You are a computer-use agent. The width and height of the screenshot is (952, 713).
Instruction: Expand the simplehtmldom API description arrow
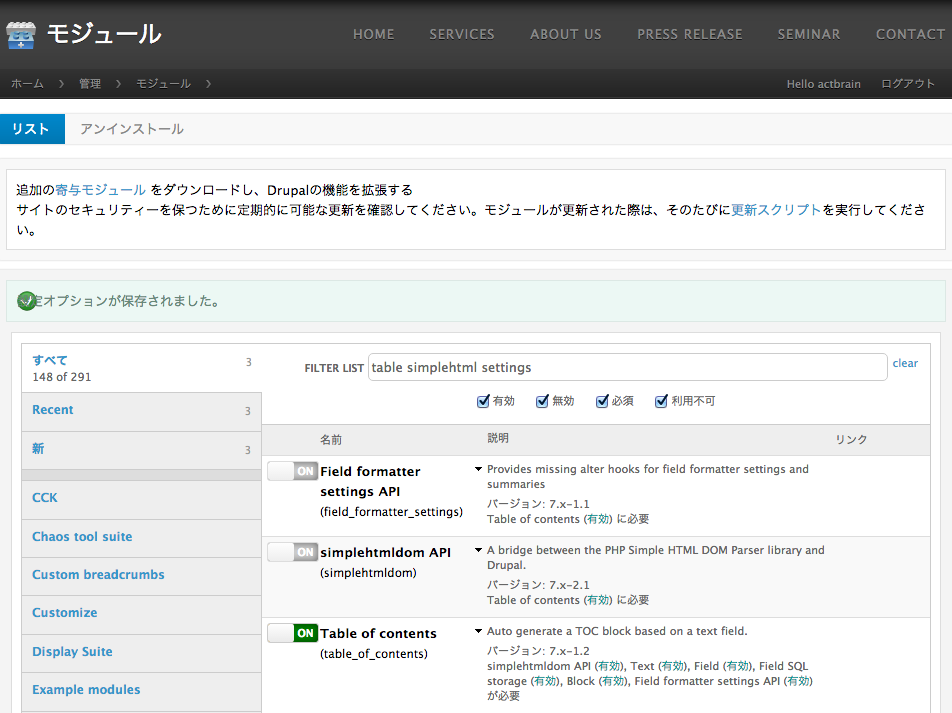pyautogui.click(x=478, y=550)
